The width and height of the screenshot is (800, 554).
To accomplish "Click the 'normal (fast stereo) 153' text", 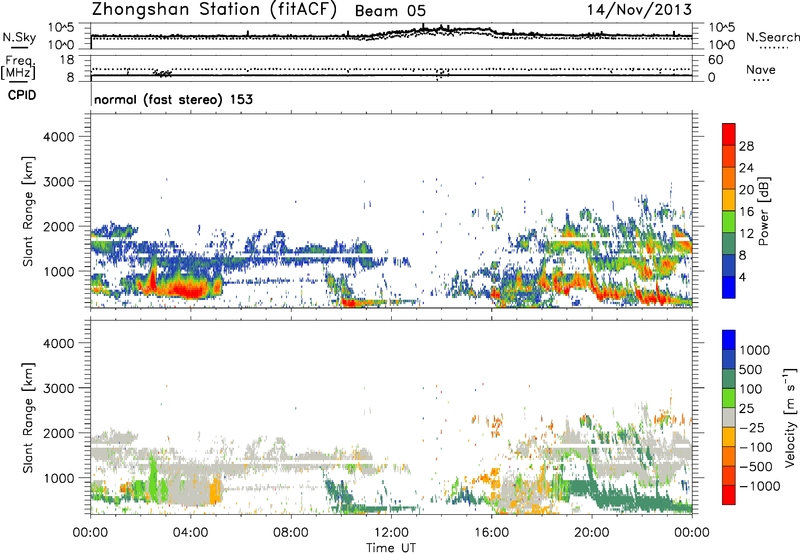I will [x=173, y=99].
